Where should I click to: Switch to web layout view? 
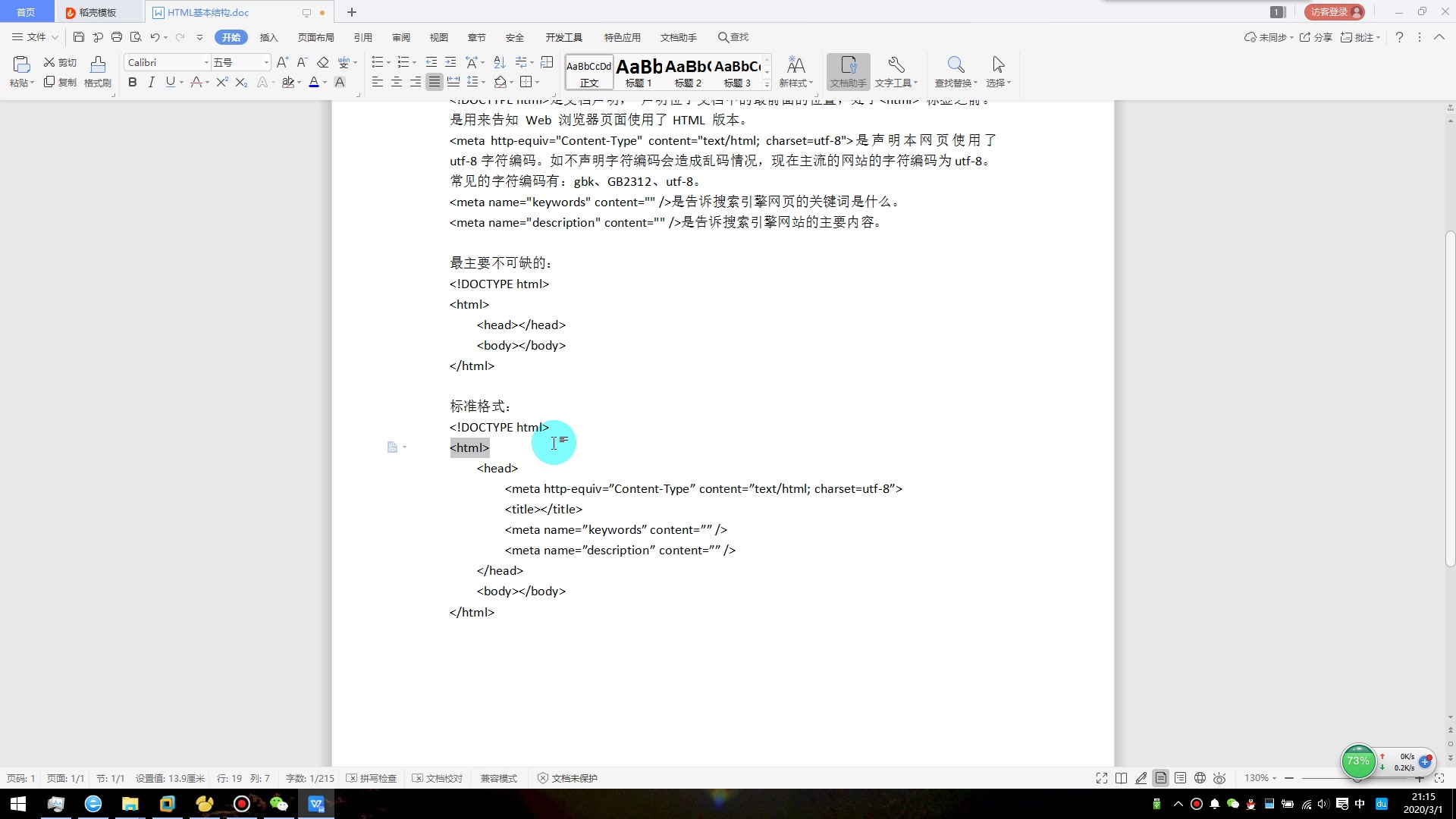click(1200, 777)
